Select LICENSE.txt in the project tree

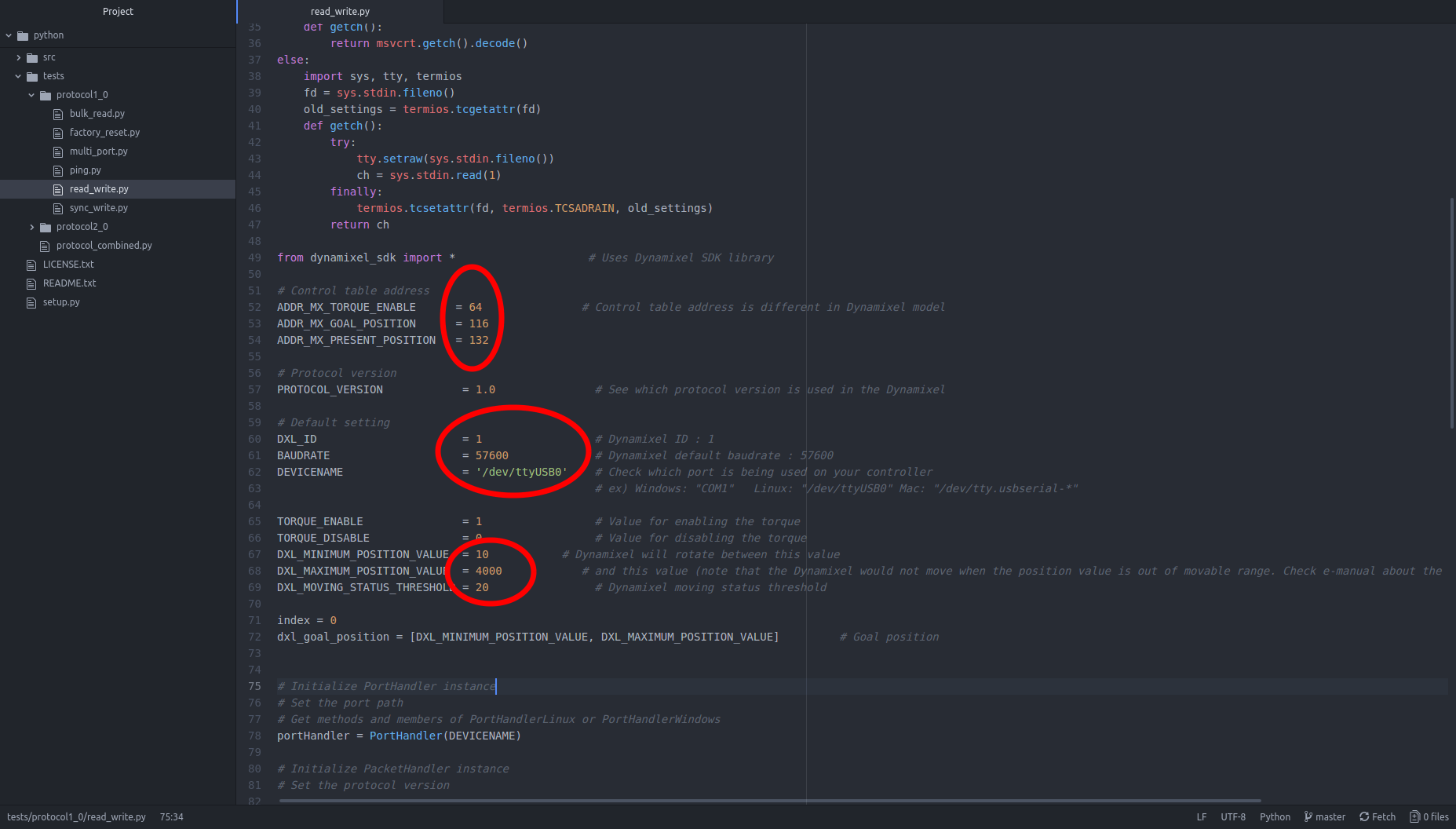coord(69,264)
